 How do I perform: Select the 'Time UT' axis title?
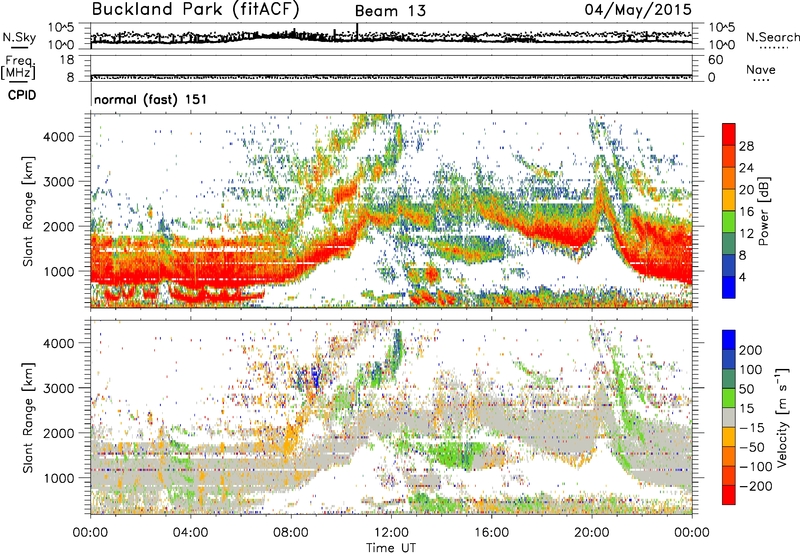pos(391,548)
